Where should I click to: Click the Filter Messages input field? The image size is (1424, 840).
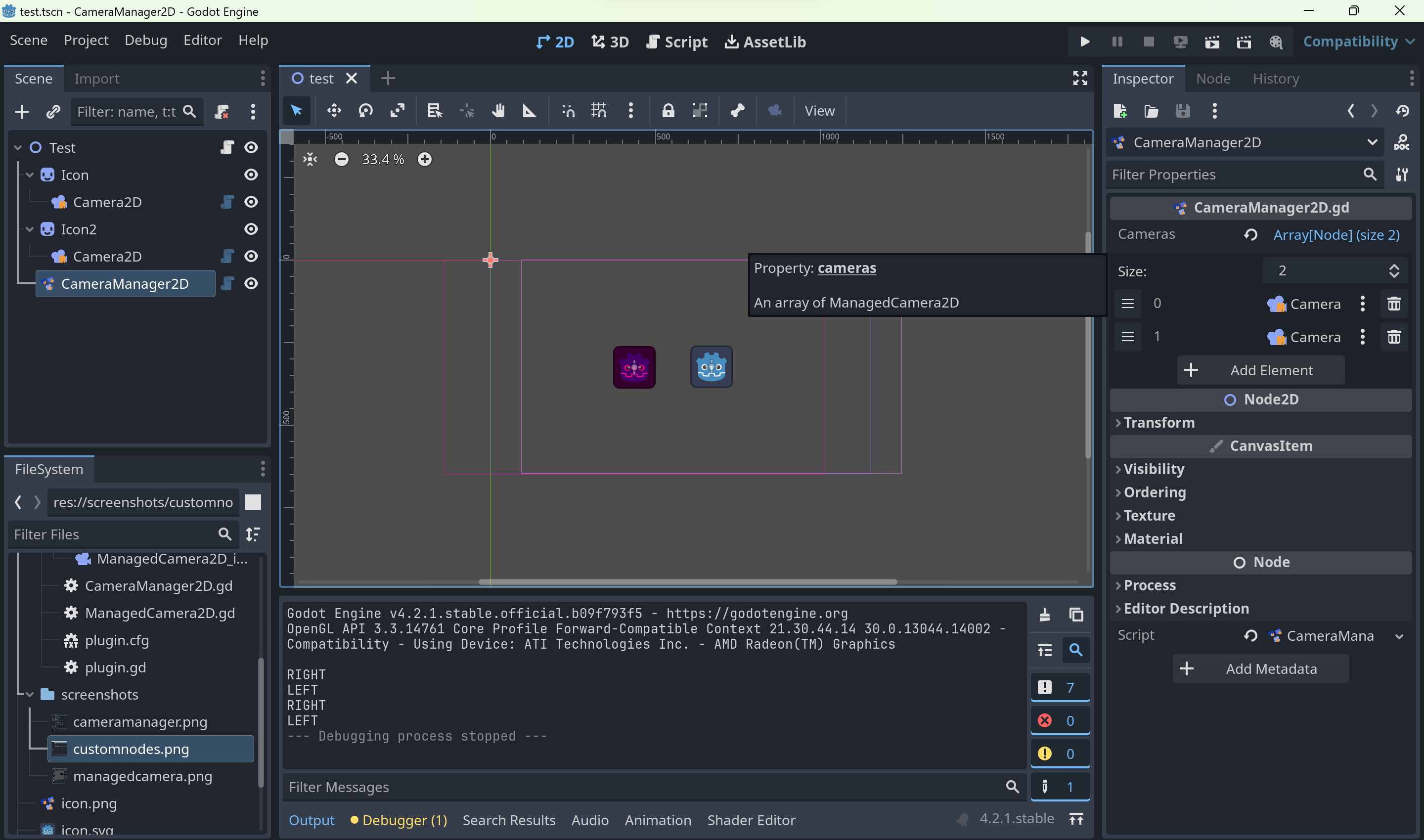(x=645, y=787)
